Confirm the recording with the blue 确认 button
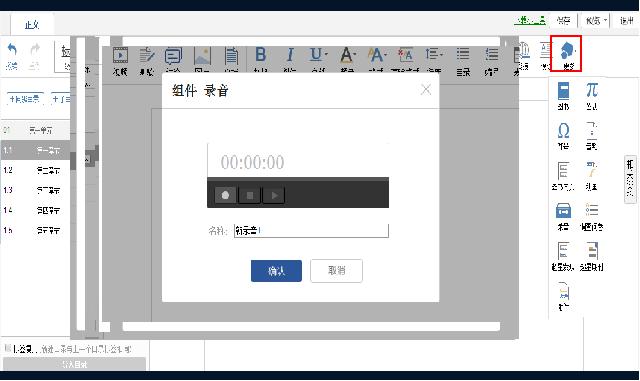The image size is (640, 381). (276, 271)
